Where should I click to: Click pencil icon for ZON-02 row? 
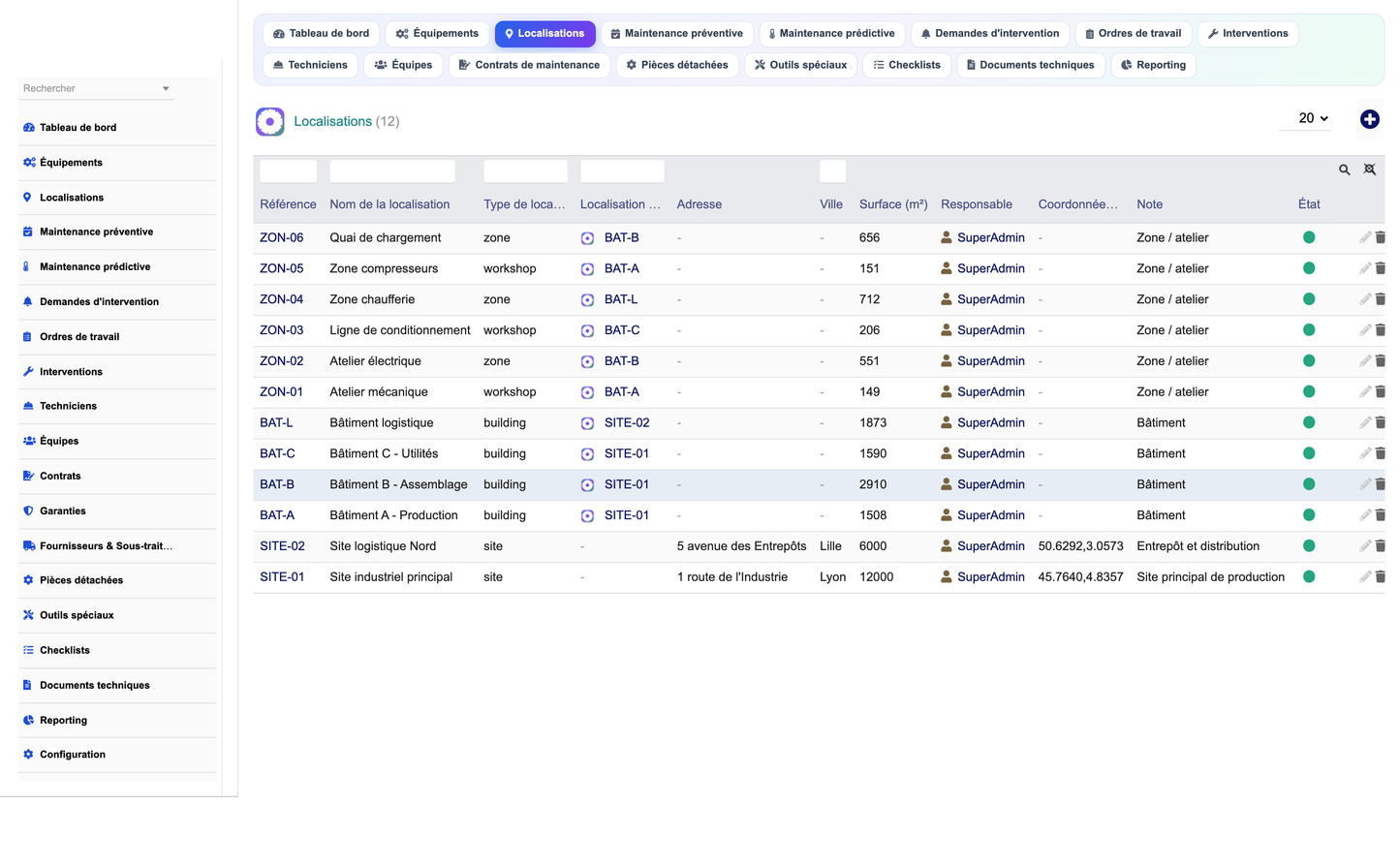click(x=1364, y=361)
